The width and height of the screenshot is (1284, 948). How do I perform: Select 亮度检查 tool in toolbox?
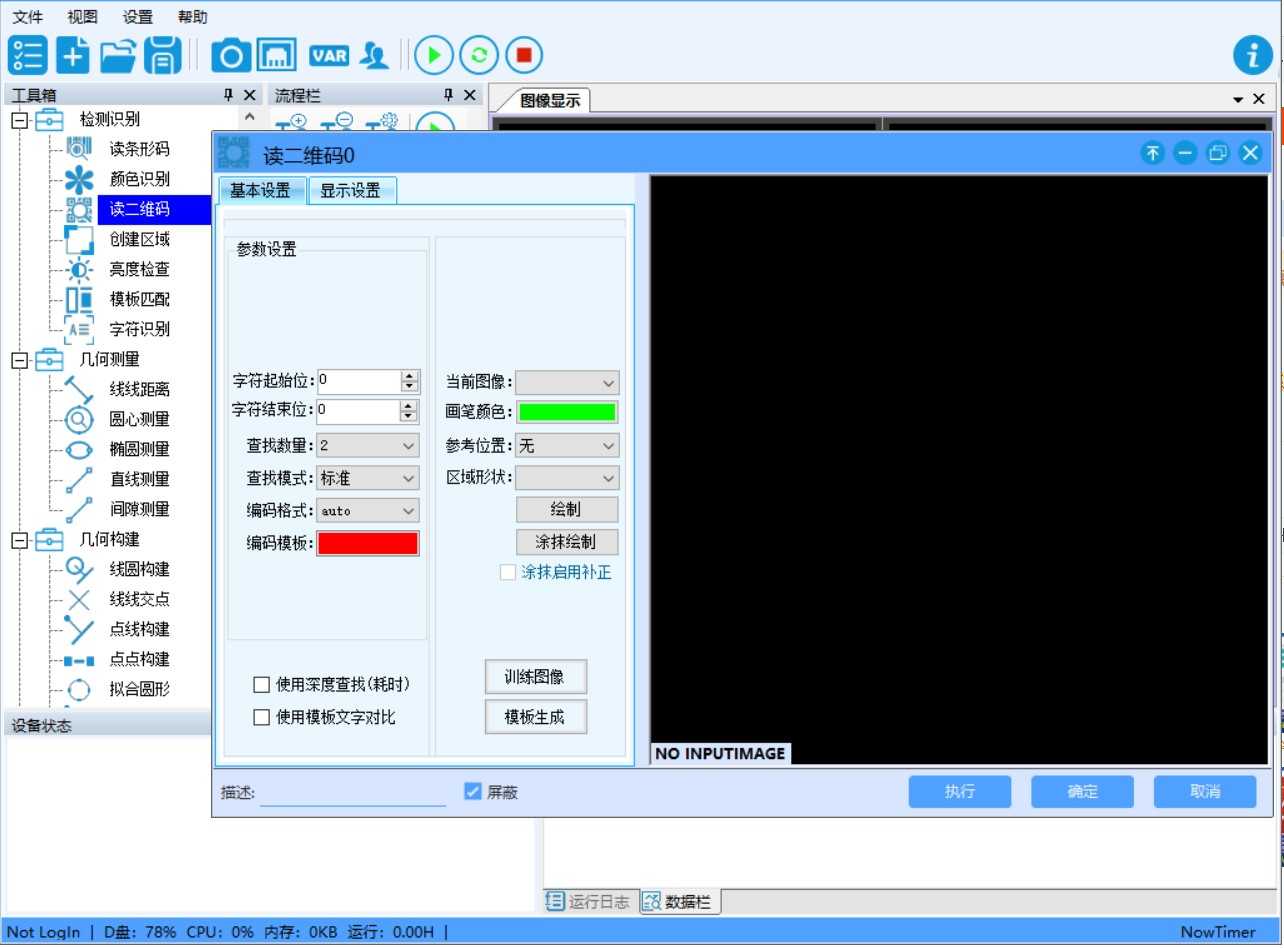click(x=139, y=269)
